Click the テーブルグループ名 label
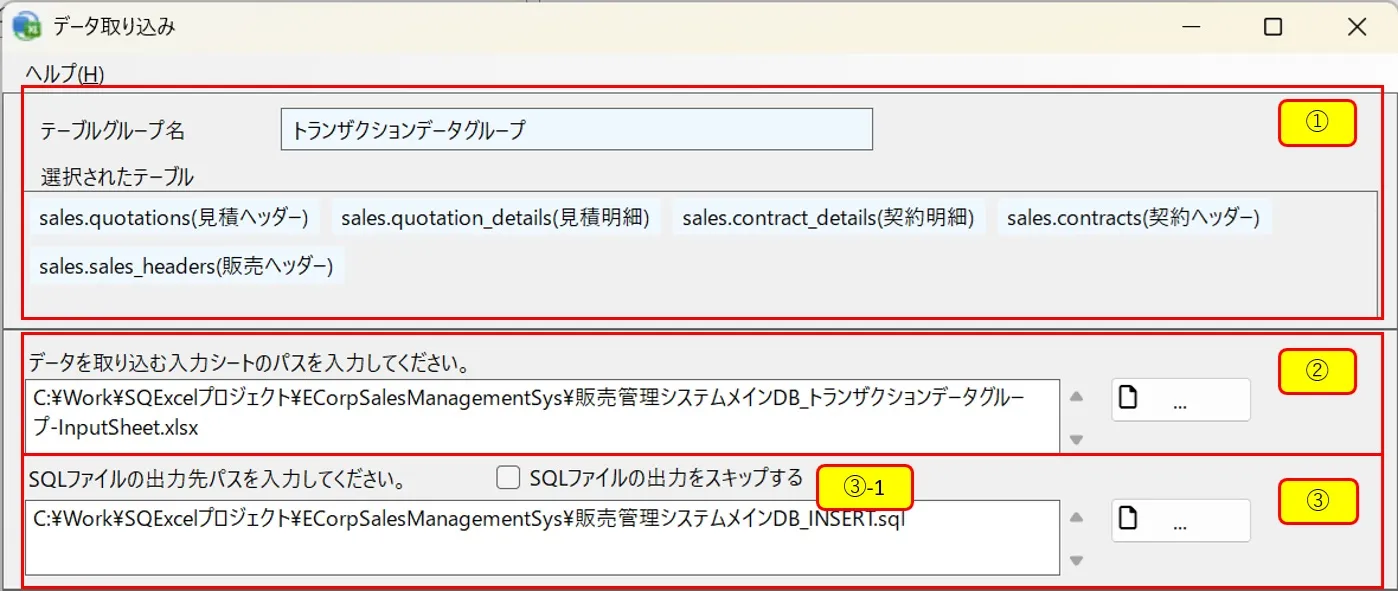Image resolution: width=1398 pixels, height=591 pixels. click(x=113, y=130)
